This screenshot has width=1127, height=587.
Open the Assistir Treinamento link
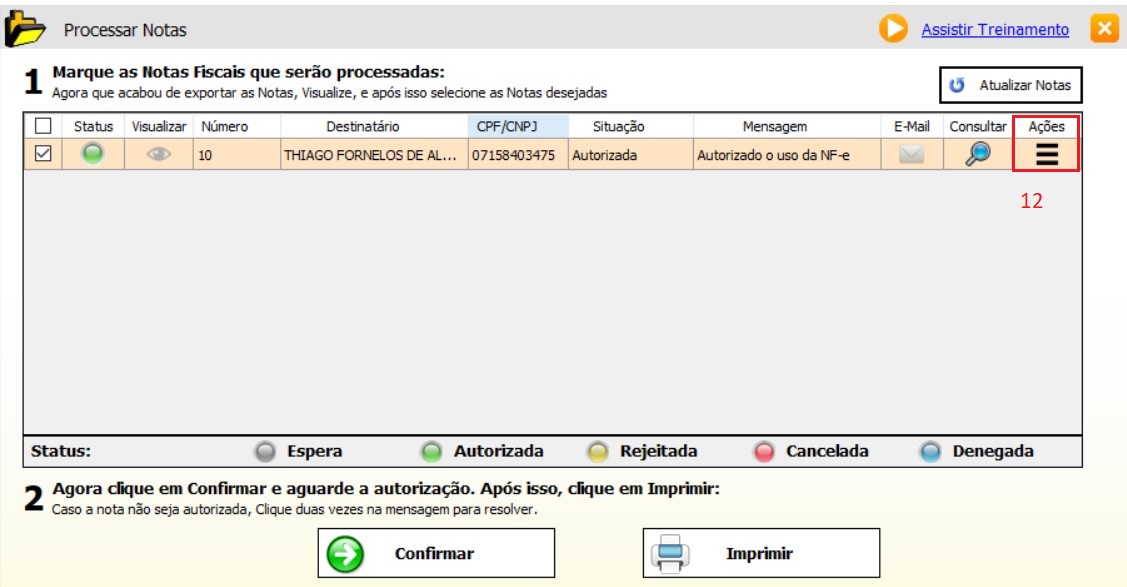pyautogui.click(x=994, y=30)
